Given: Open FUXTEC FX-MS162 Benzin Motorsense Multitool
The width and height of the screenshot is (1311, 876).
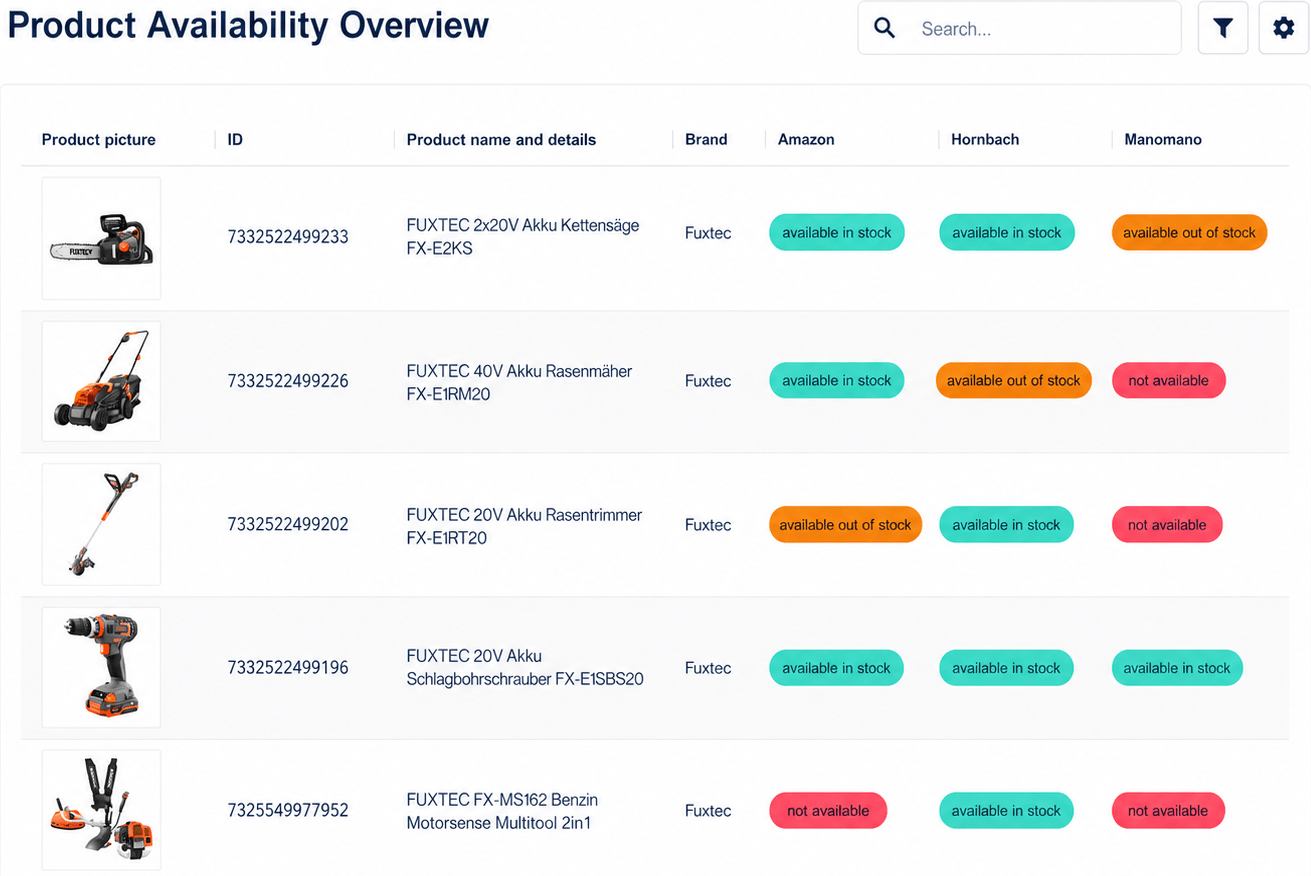Looking at the screenshot, I should pyautogui.click(x=502, y=811).
